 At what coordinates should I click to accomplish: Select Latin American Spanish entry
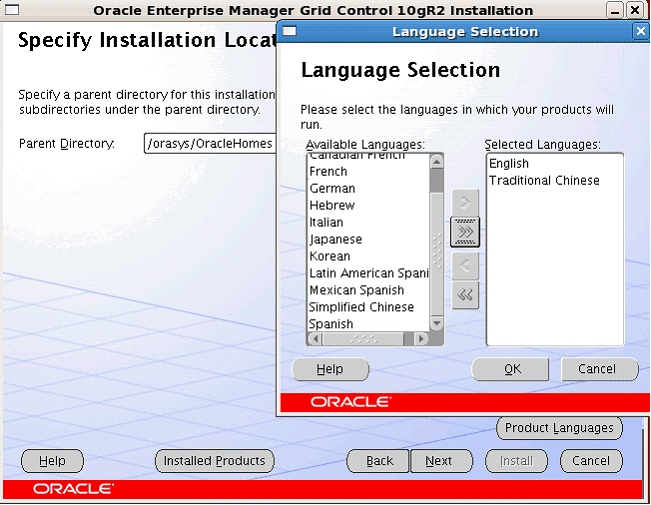(369, 273)
